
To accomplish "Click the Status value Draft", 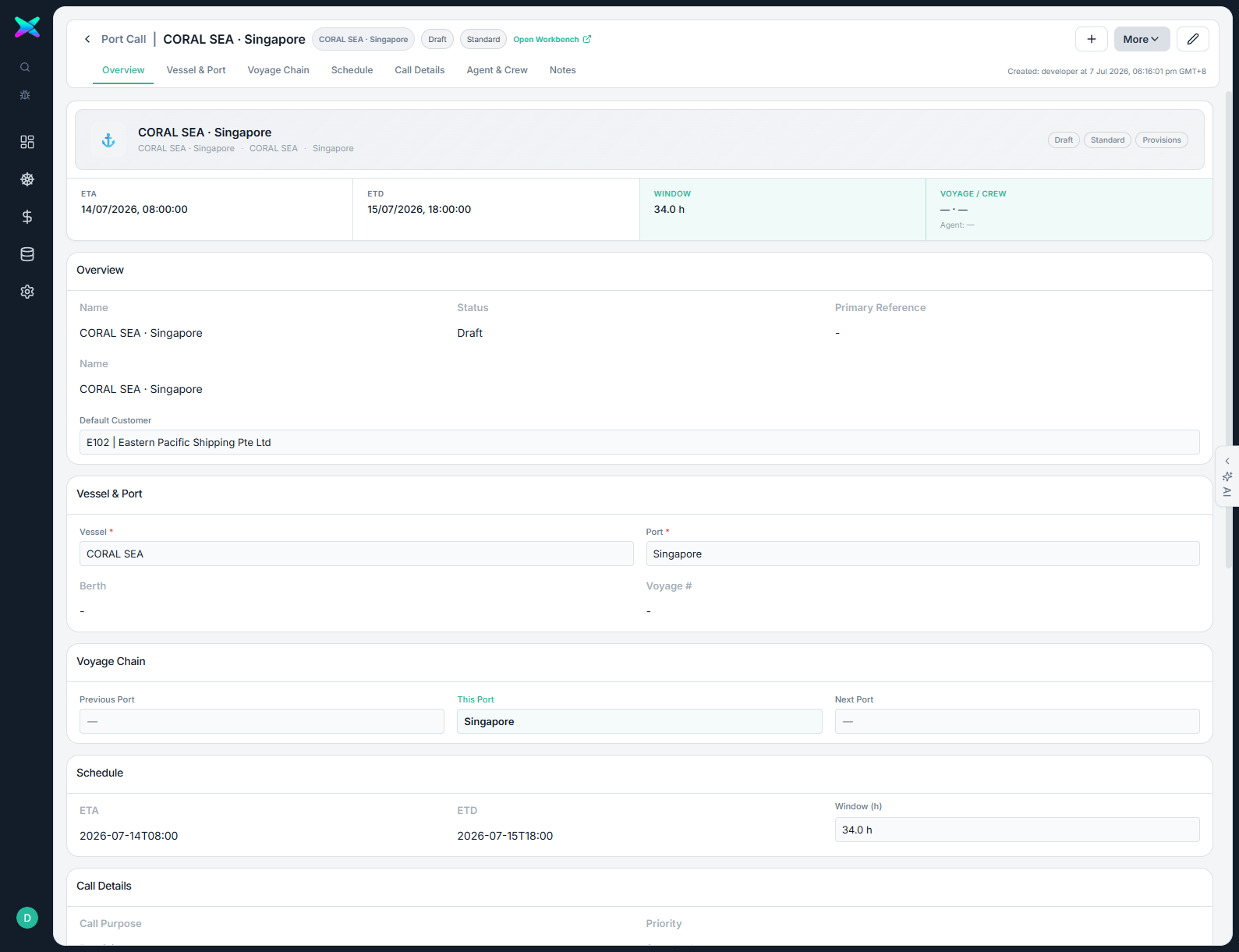I will pyautogui.click(x=469, y=333).
